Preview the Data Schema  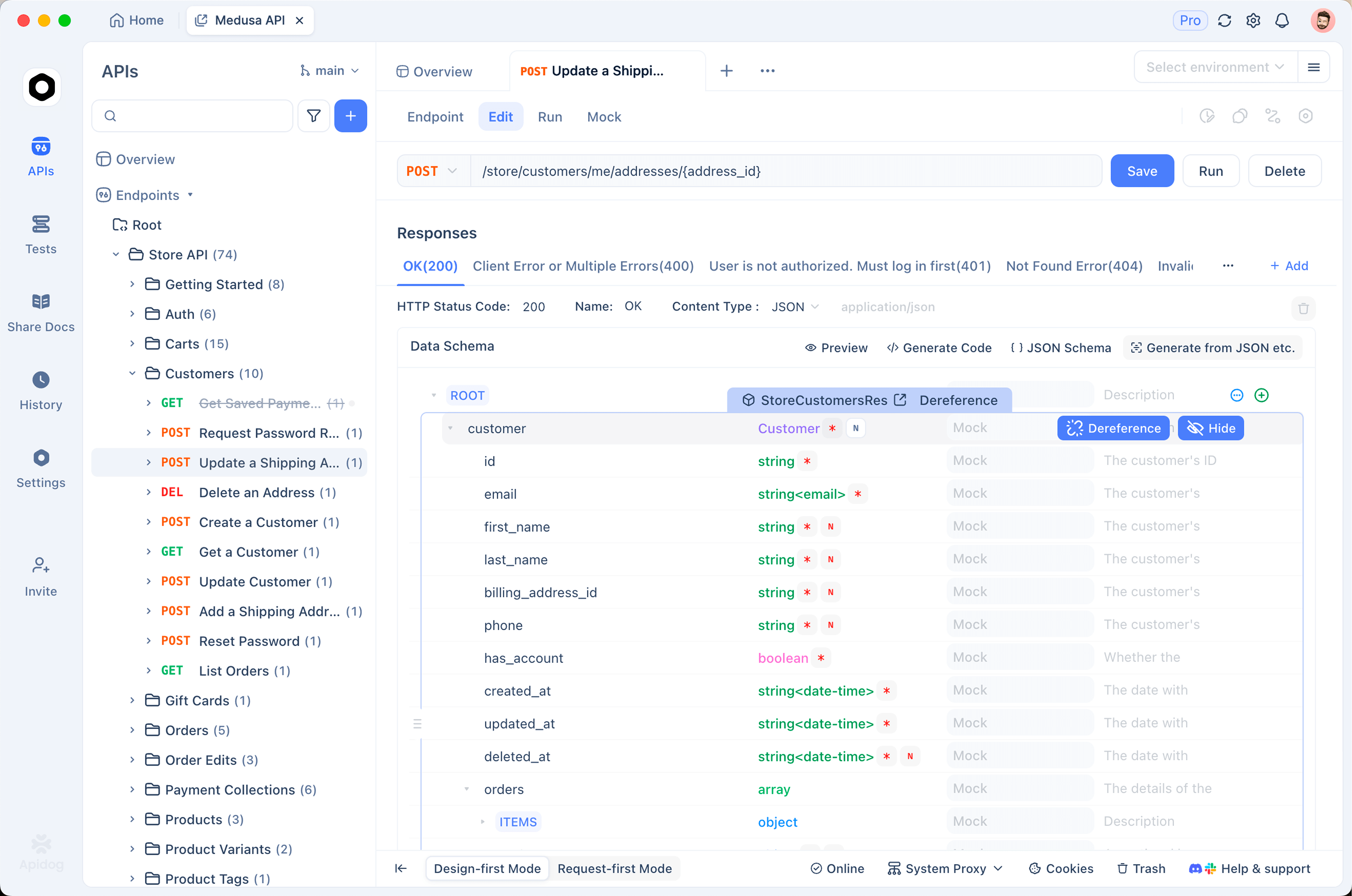pyautogui.click(x=836, y=348)
